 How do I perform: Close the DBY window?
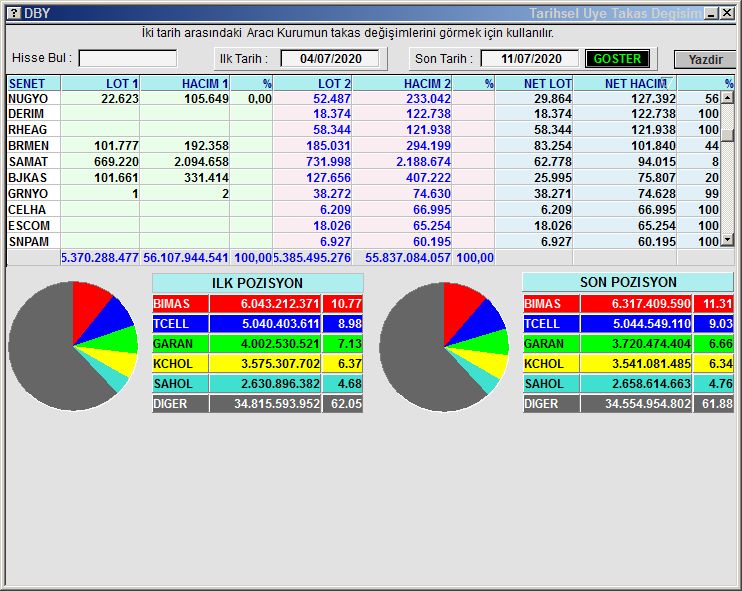coord(727,13)
